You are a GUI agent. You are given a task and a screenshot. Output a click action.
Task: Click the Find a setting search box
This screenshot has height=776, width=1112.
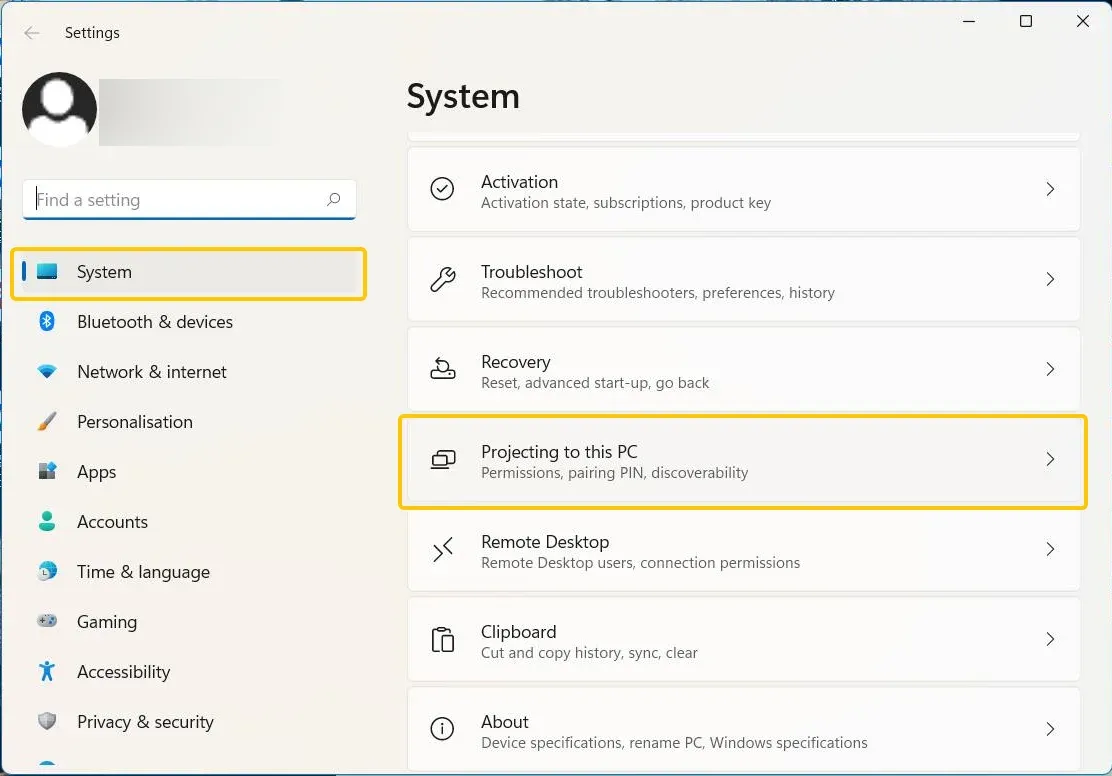click(x=189, y=199)
